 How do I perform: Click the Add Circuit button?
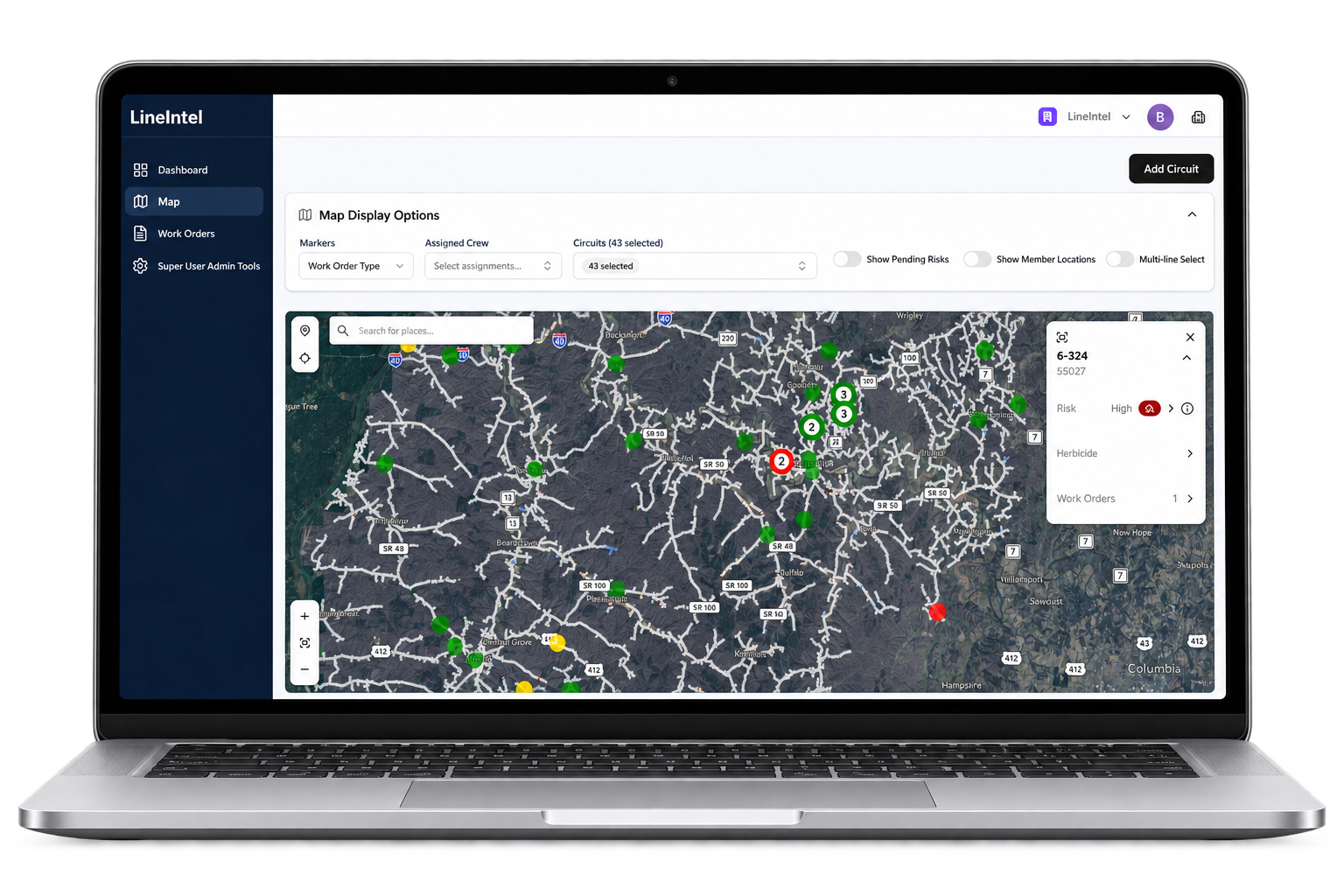click(1171, 169)
